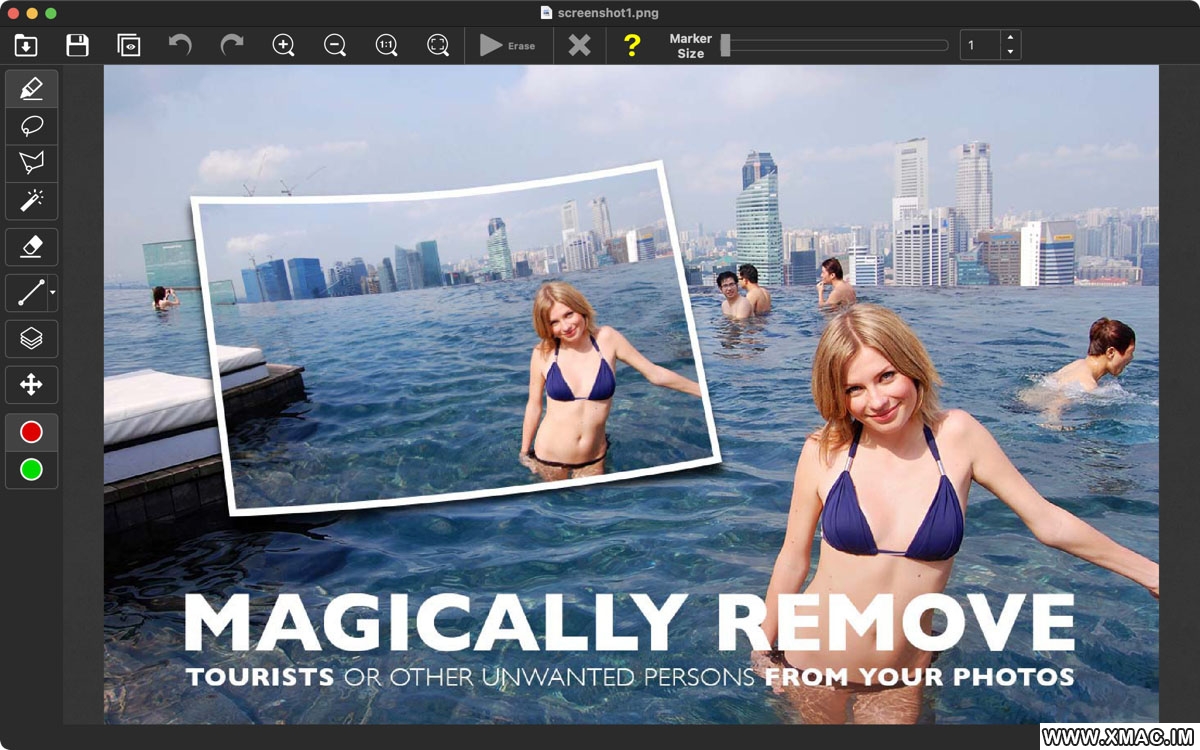Screen dimensions: 1200x750
Task: Open help with the yellow question mark
Action: (x=632, y=45)
